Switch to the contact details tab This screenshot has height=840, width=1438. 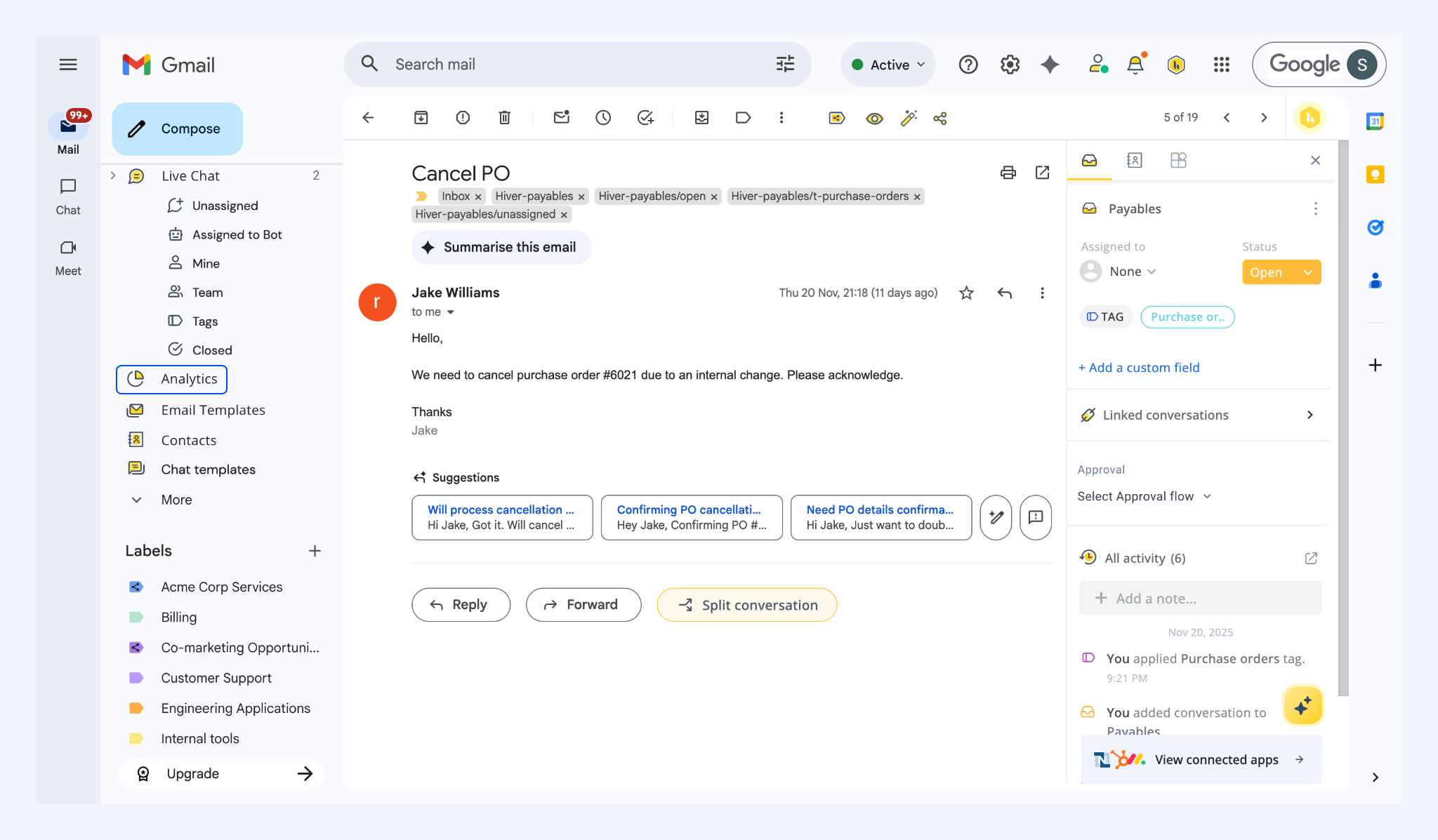(1134, 160)
